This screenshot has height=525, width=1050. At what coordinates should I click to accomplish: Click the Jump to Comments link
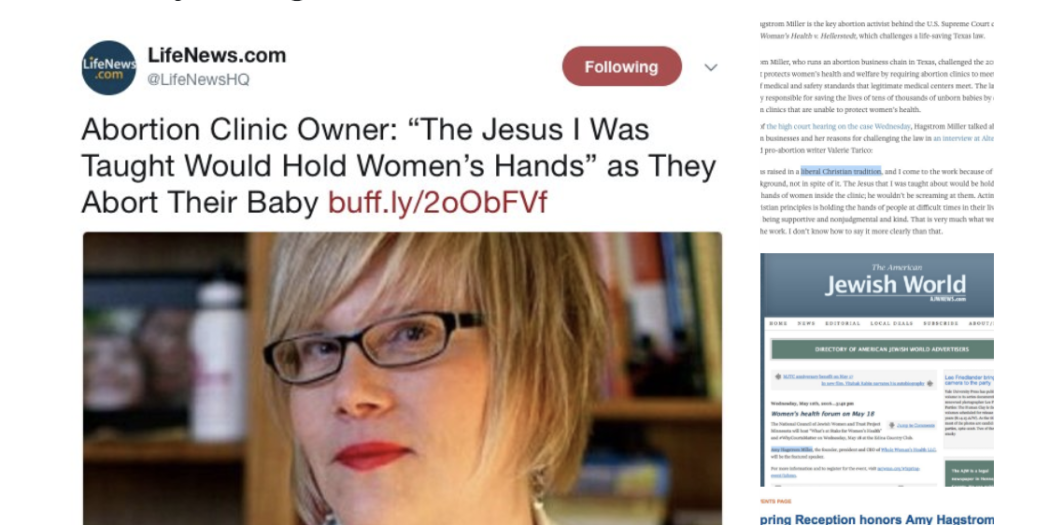coord(915,425)
